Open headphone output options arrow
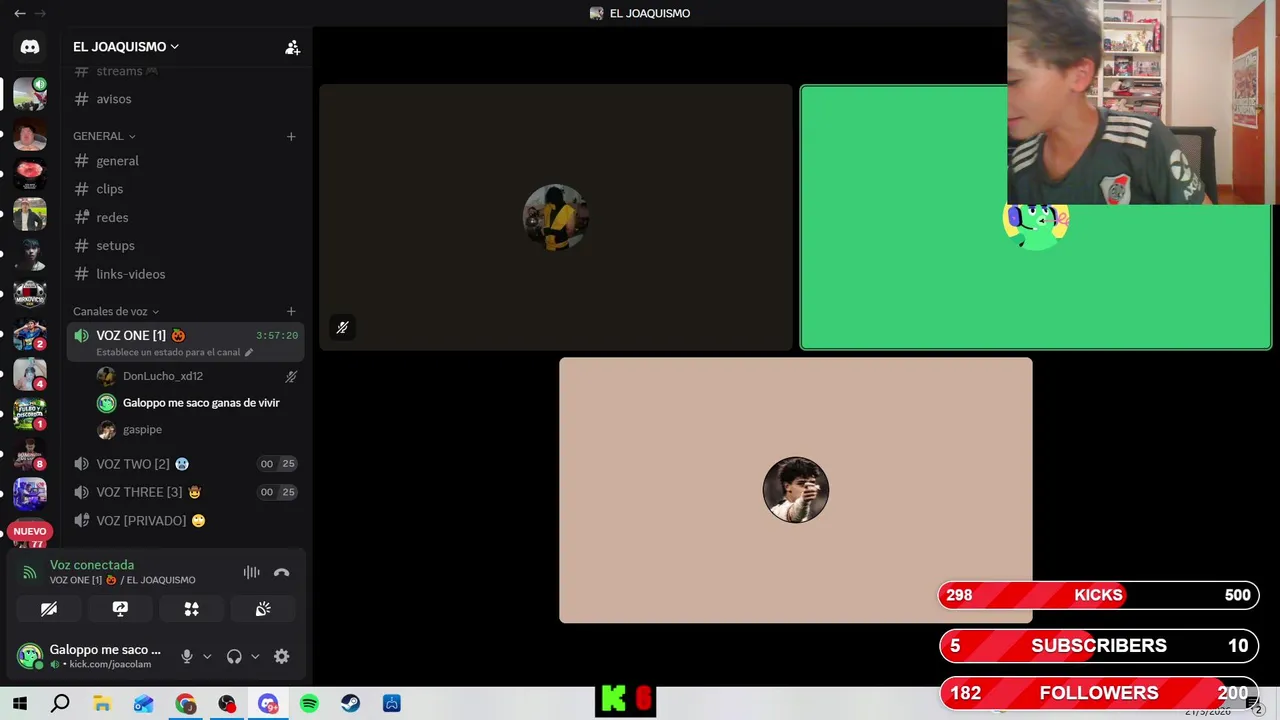 (x=255, y=656)
